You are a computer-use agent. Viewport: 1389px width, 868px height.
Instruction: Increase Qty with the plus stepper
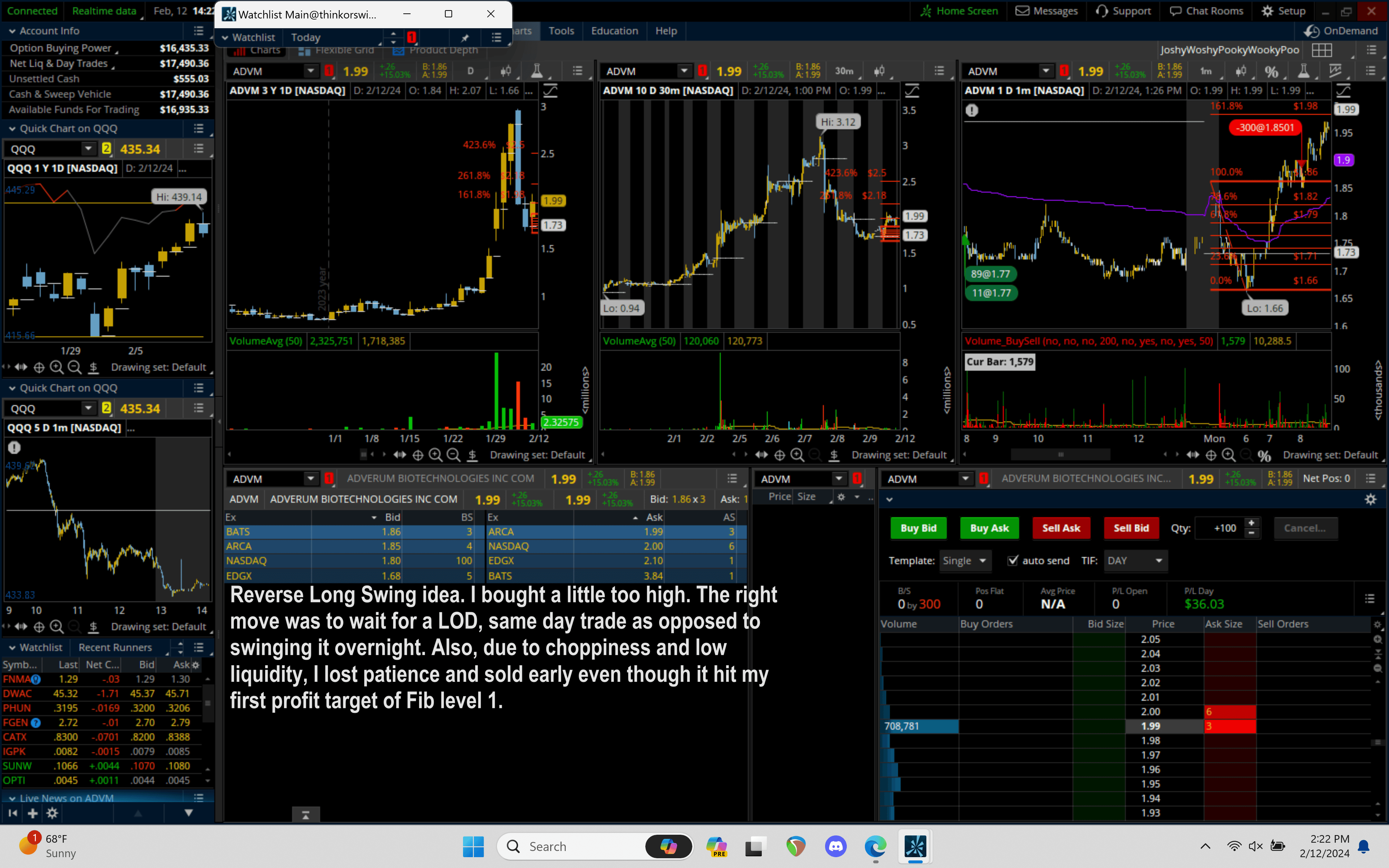1252,522
